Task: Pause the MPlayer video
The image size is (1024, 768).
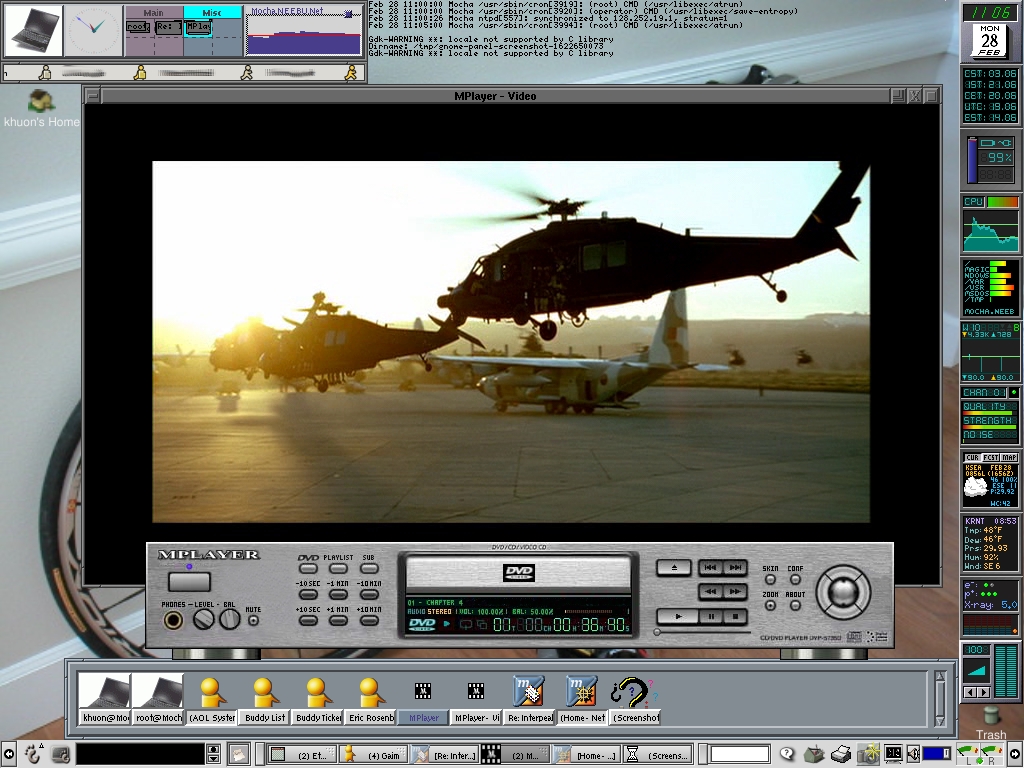Action: point(711,616)
